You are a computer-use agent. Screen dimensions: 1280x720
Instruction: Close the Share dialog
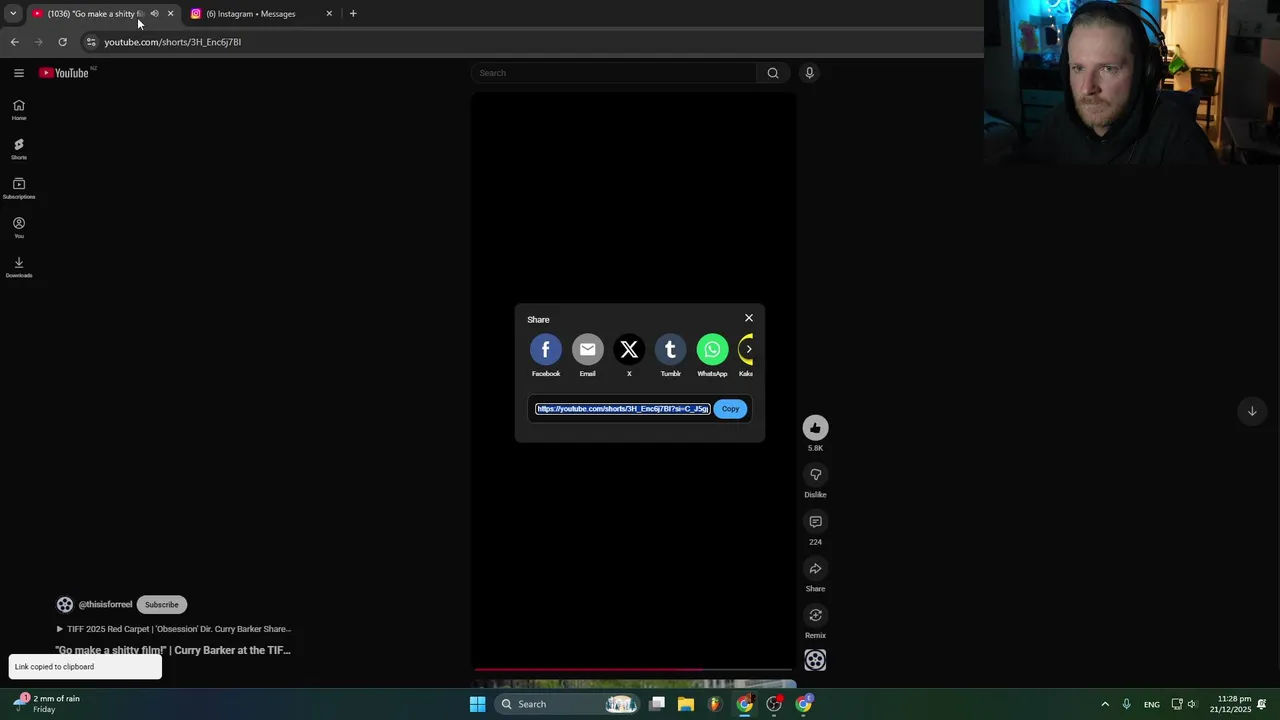click(x=749, y=318)
